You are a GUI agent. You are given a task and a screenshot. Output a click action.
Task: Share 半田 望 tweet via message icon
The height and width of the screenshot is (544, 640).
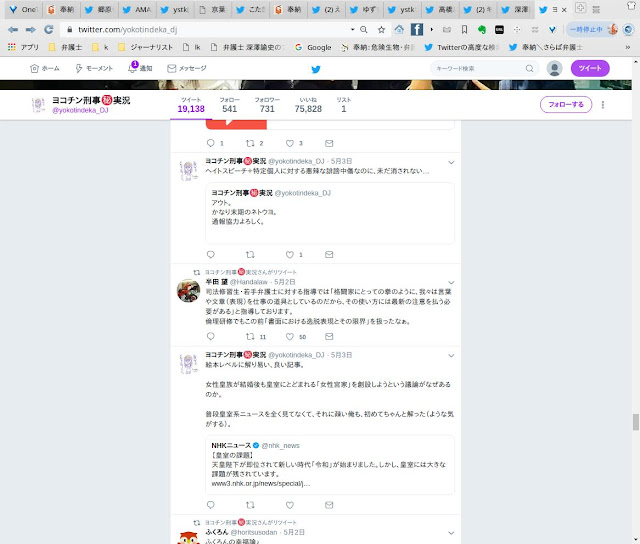pyautogui.click(x=329, y=336)
